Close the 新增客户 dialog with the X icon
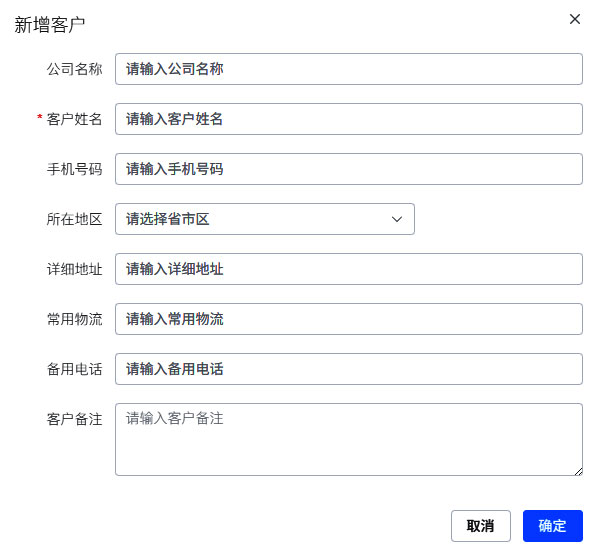 (575, 19)
